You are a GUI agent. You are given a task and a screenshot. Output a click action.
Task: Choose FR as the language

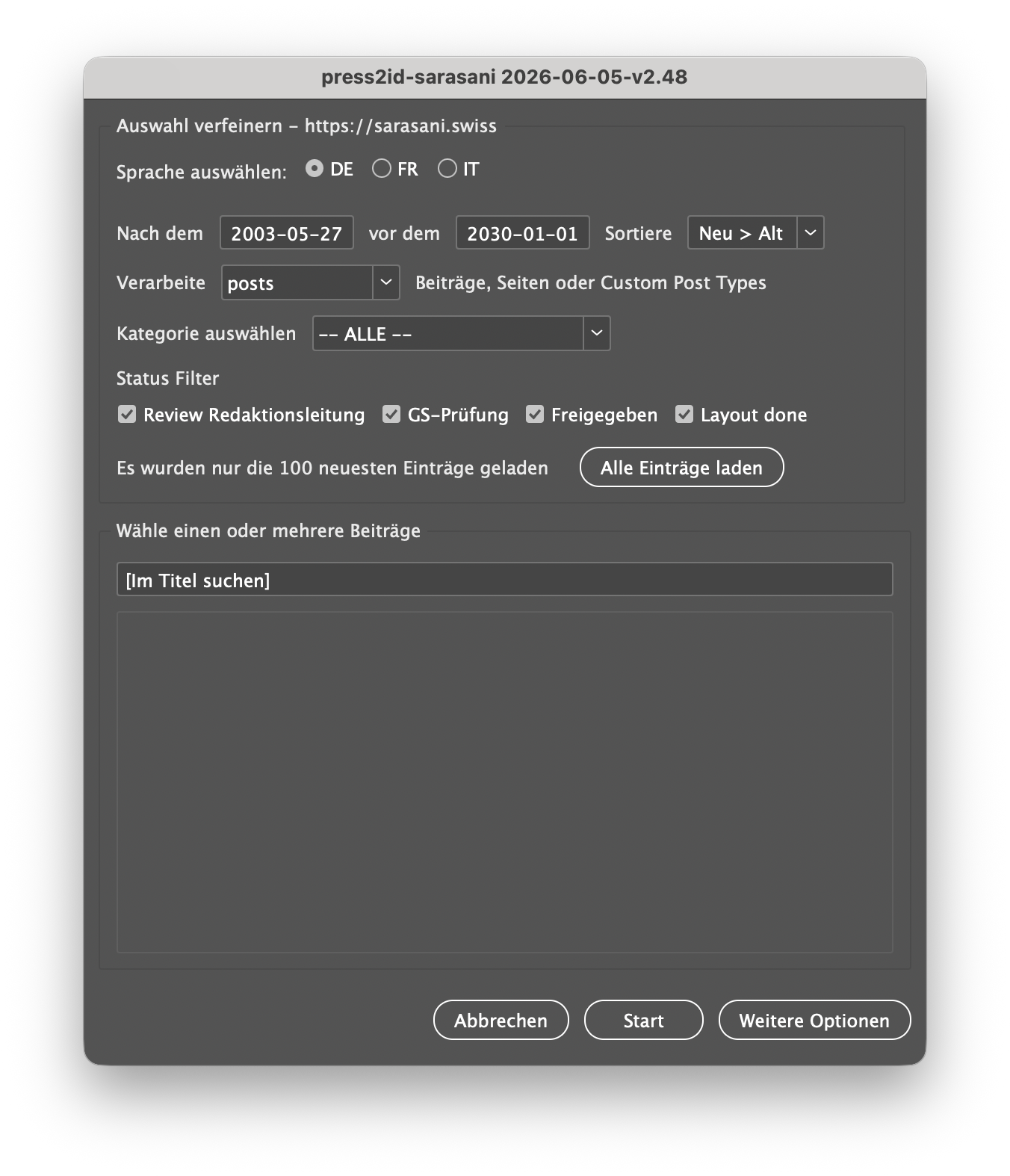point(382,169)
